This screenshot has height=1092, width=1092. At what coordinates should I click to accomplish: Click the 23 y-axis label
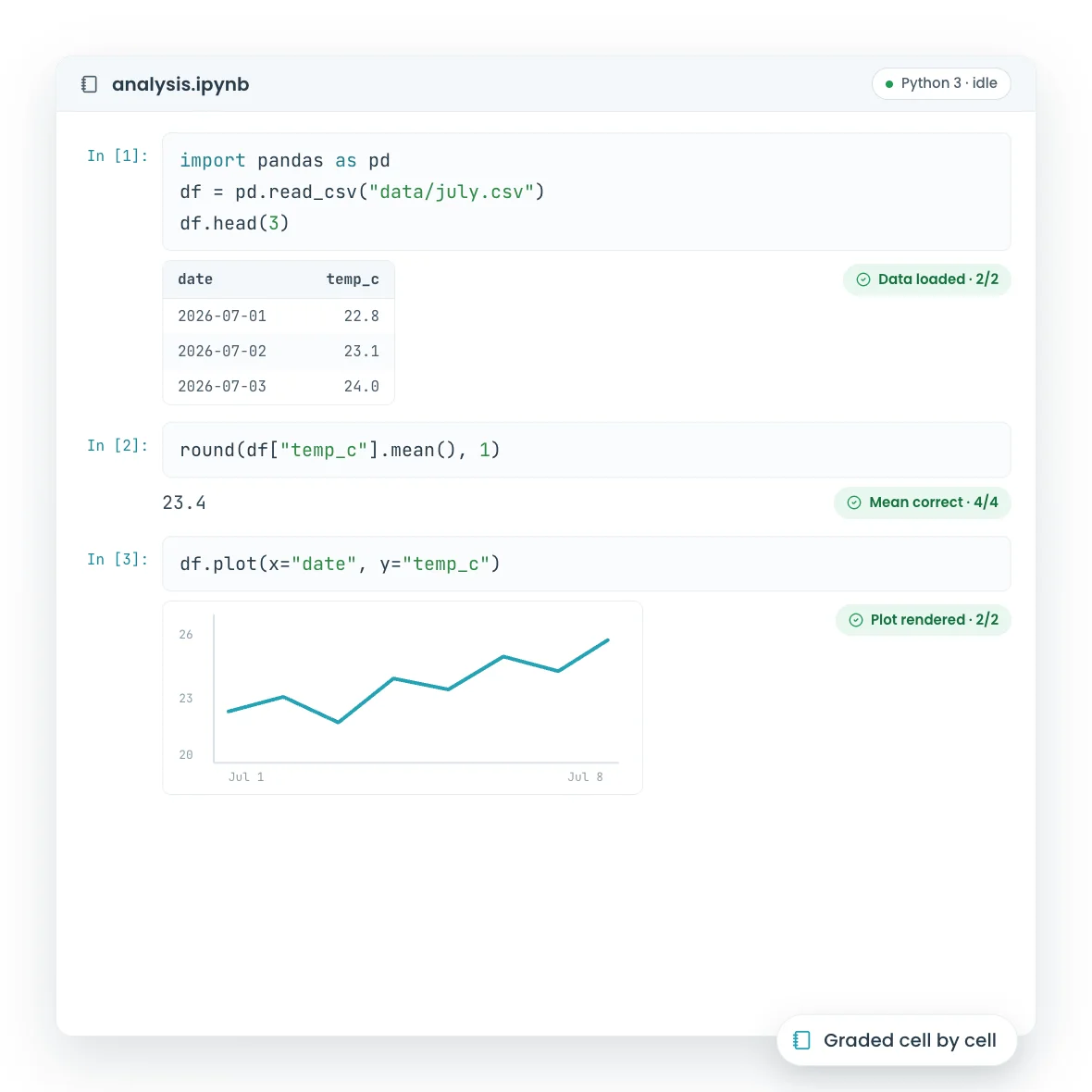coord(186,698)
